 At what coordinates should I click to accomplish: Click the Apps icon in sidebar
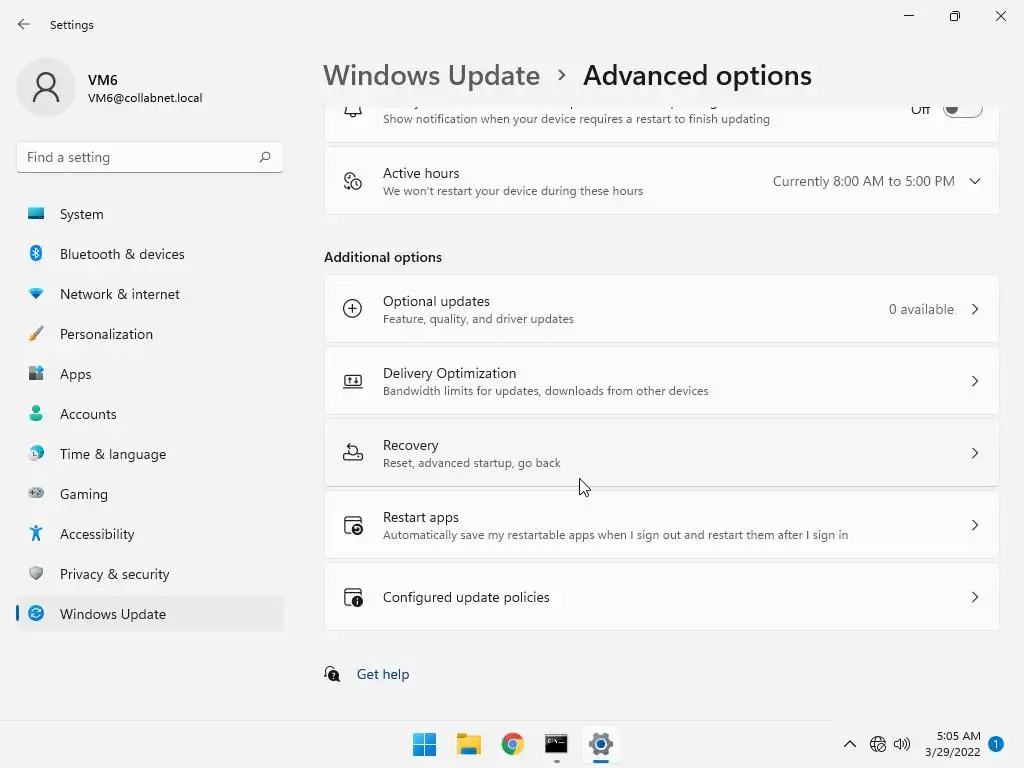[x=36, y=374]
